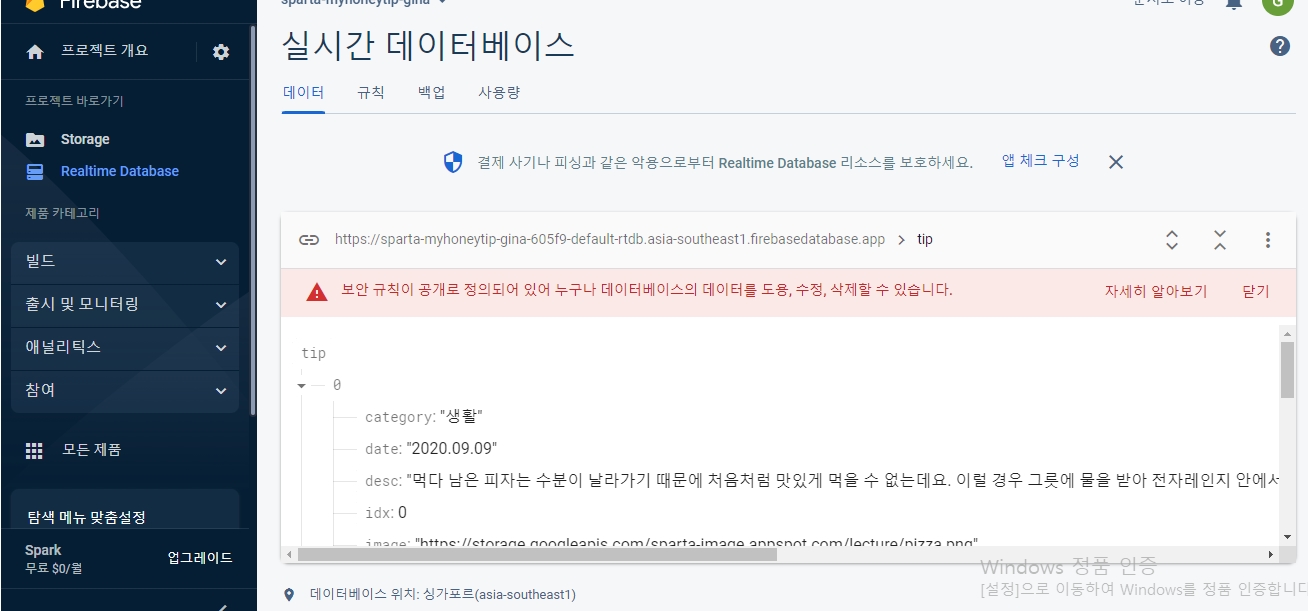Click the 모든 제품 grid icon

35,451
